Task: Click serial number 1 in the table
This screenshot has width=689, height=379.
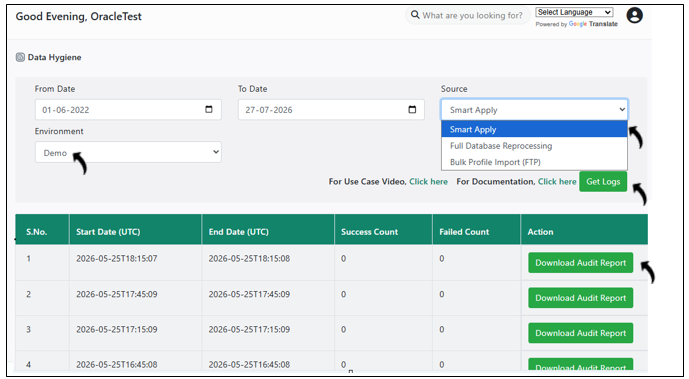Action: click(28, 259)
